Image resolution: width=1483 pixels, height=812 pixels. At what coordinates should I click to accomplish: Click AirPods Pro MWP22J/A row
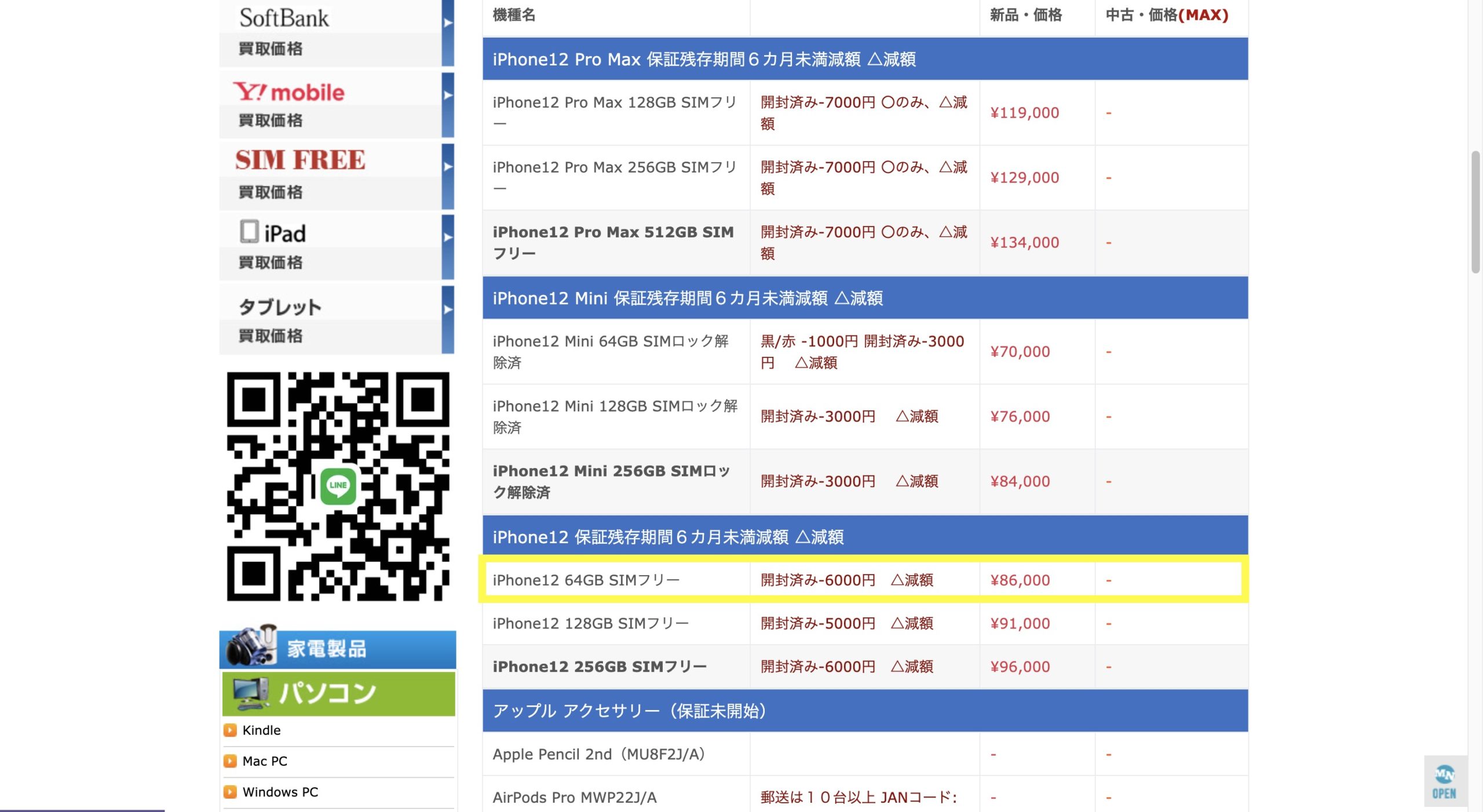(x=865, y=795)
